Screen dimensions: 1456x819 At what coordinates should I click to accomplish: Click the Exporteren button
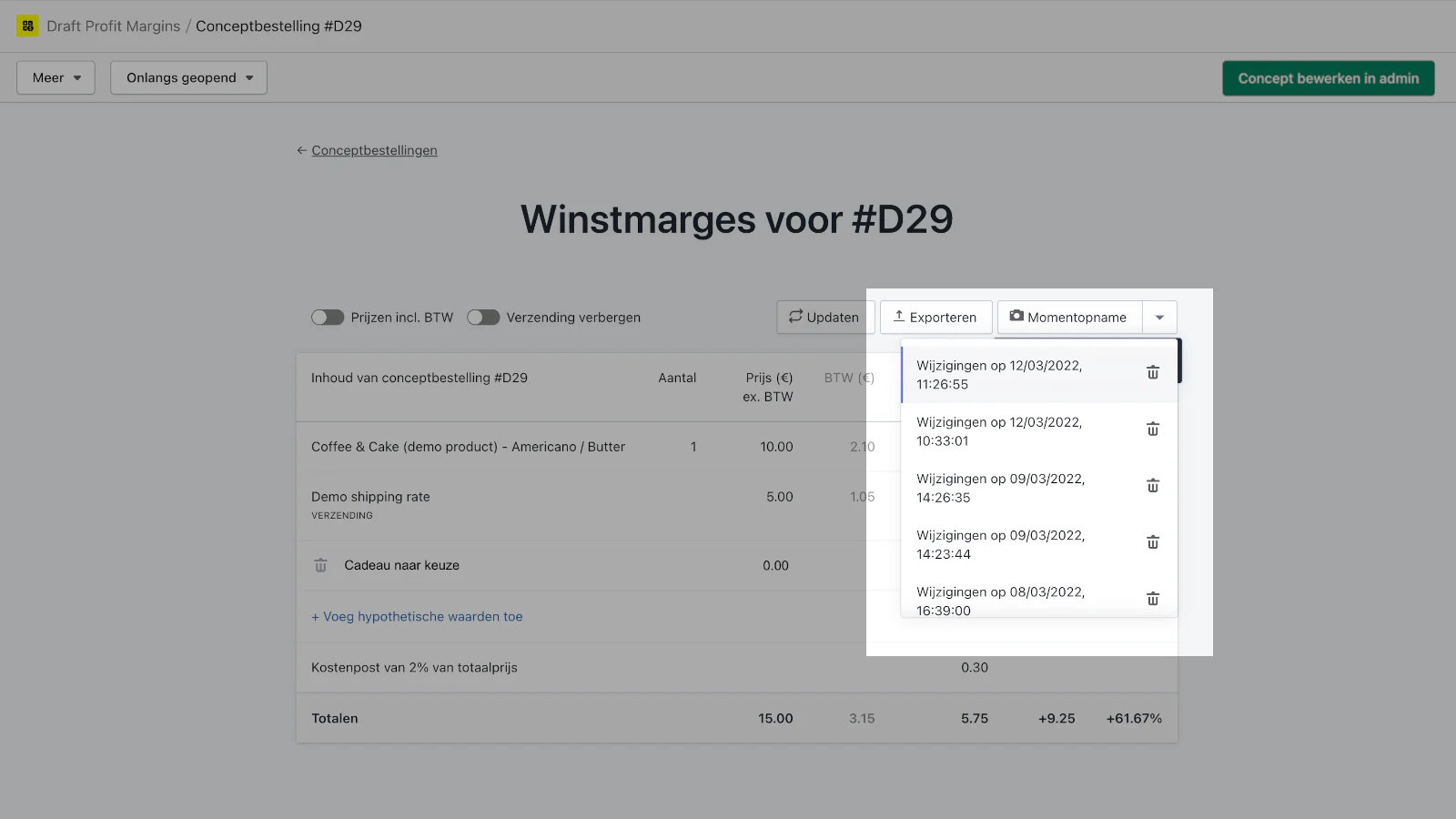(935, 318)
